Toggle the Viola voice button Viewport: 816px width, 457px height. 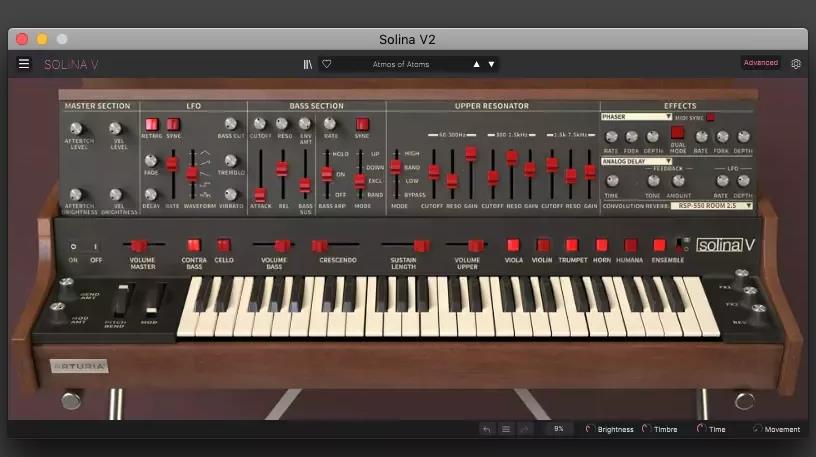pos(513,245)
